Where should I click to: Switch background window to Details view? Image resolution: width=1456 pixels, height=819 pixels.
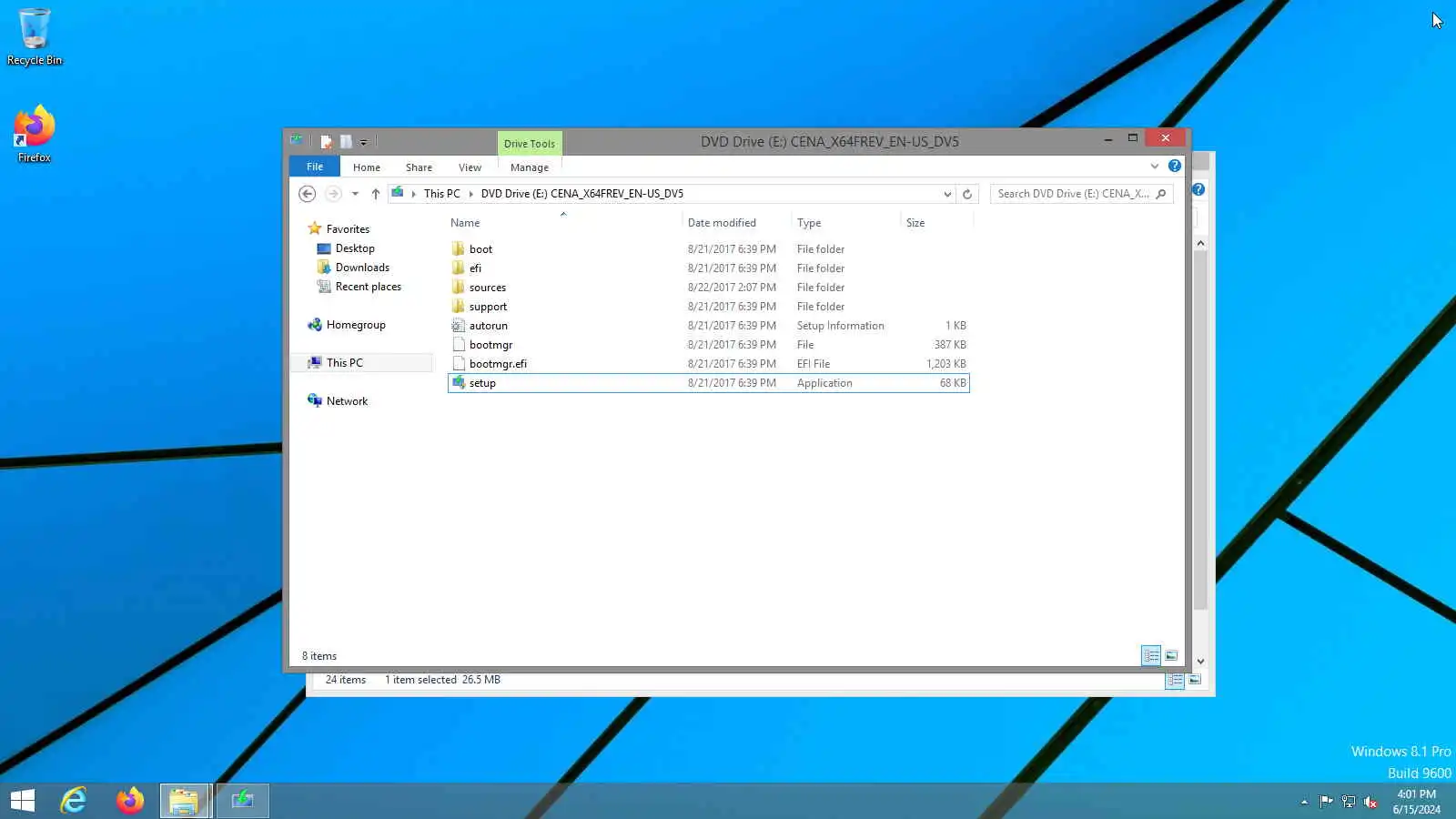1175,680
